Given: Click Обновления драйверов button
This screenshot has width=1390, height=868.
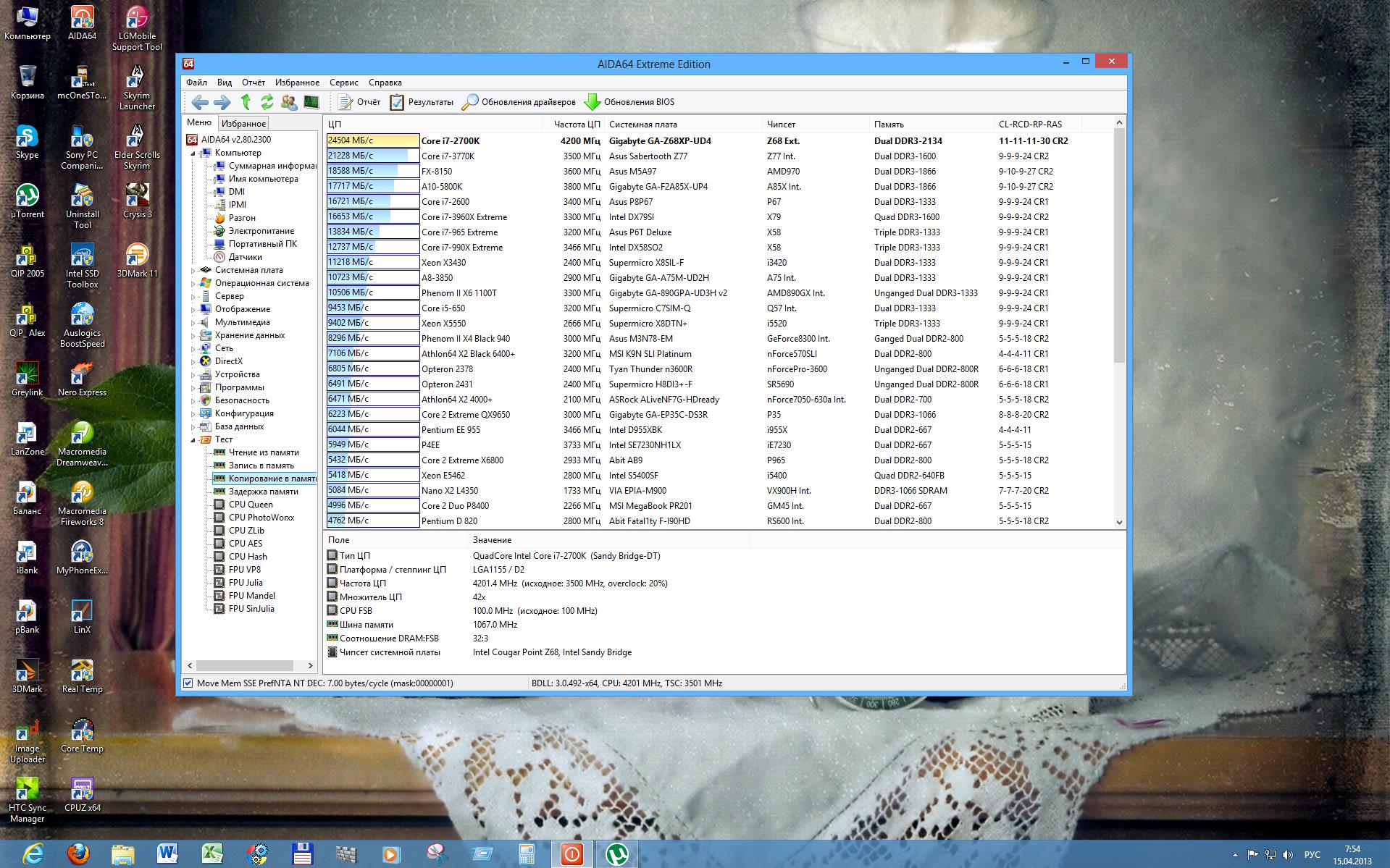Looking at the screenshot, I should (519, 102).
